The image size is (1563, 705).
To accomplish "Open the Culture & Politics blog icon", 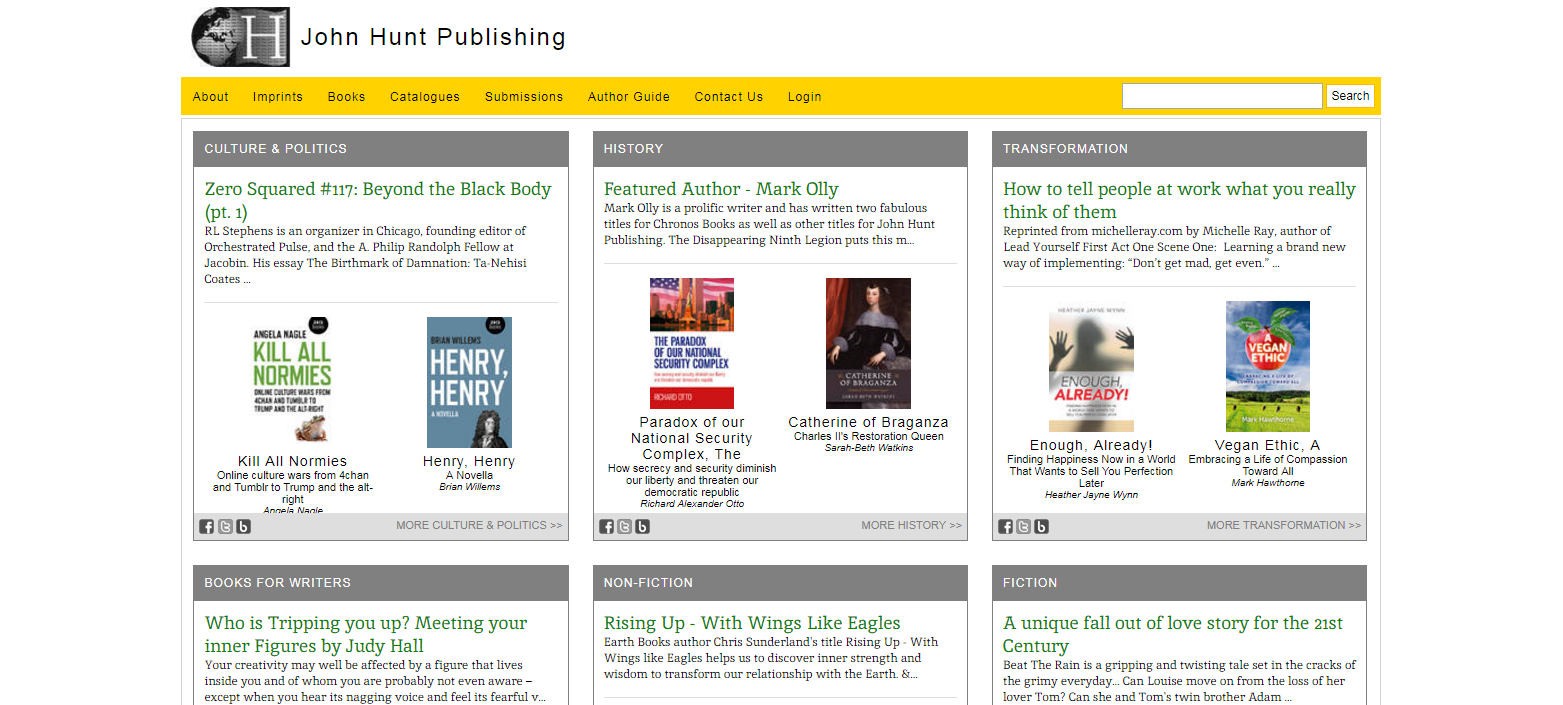I will click(243, 527).
